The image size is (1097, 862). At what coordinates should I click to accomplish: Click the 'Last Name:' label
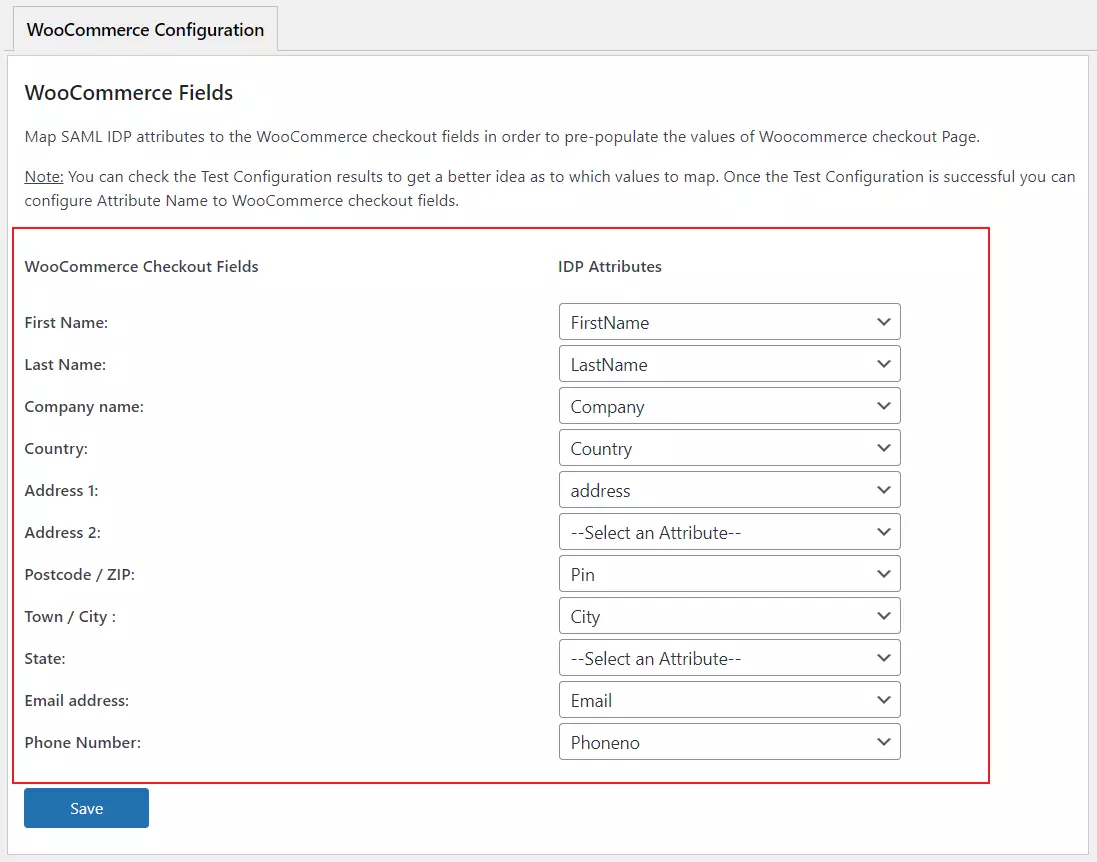[65, 365]
